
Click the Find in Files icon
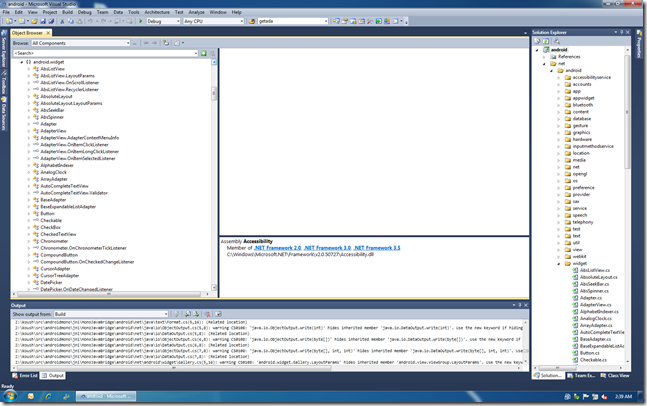[x=252, y=21]
